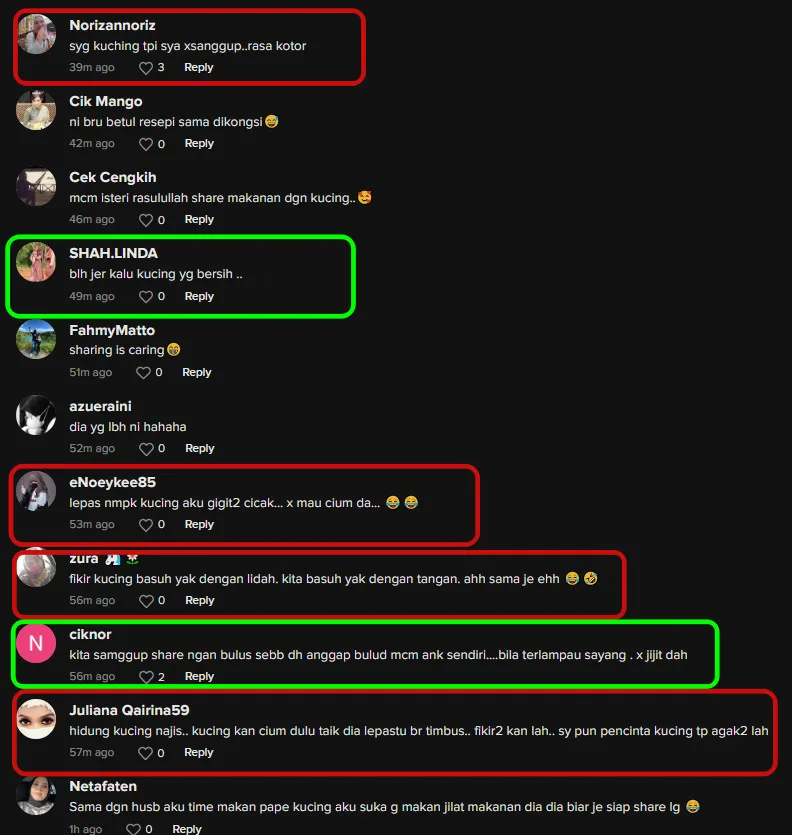Like FahmyMatto's sharing is caring comment
Screen dimensions: 792x835
coord(143,373)
